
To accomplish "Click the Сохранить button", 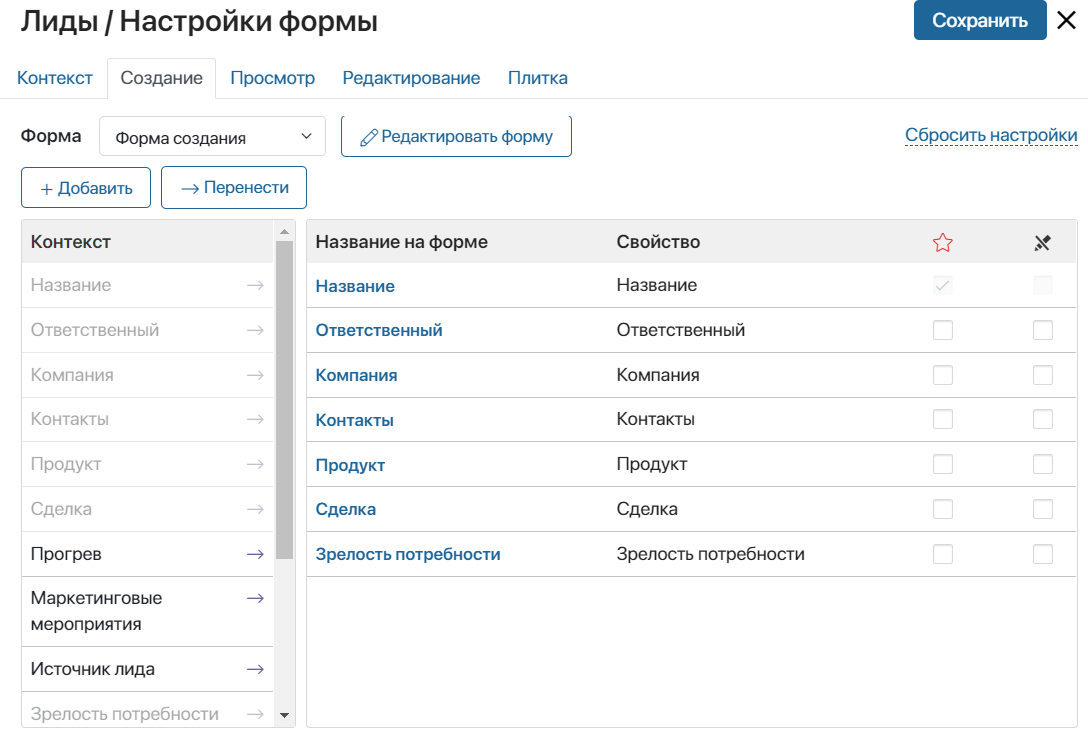I will (980, 20).
